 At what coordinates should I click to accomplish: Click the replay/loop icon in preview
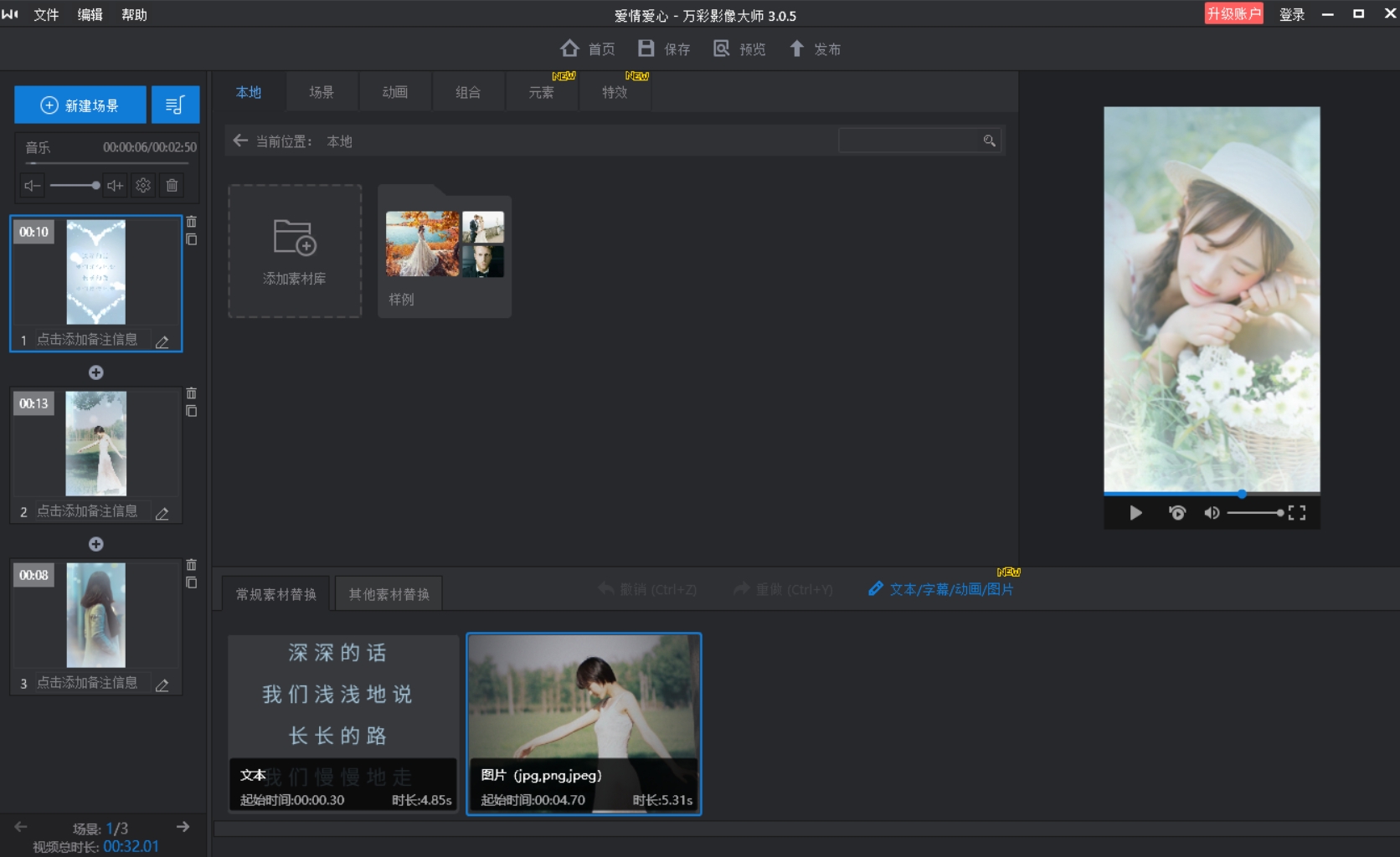pyautogui.click(x=1177, y=513)
